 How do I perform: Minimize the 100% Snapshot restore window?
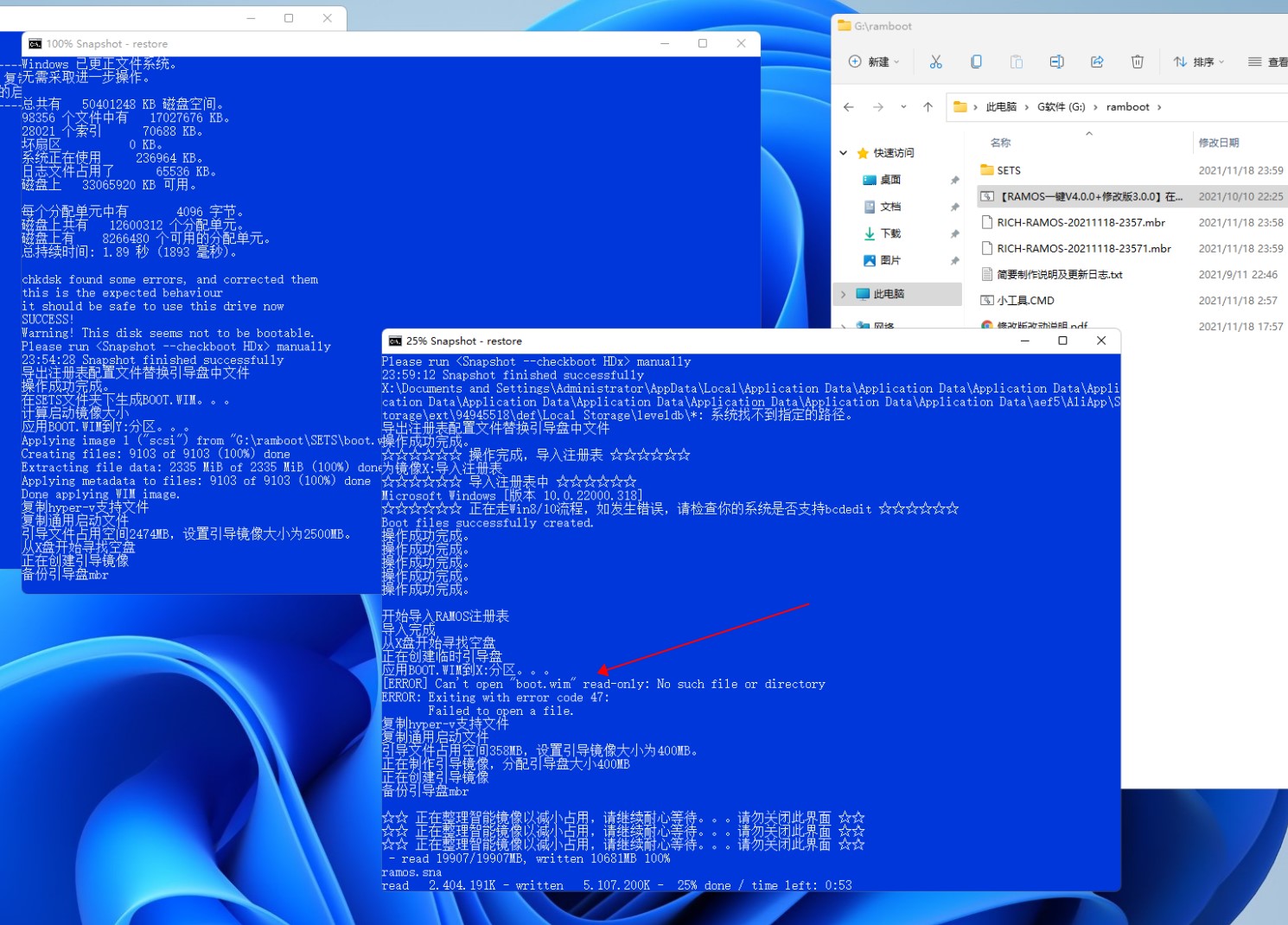coord(665,43)
